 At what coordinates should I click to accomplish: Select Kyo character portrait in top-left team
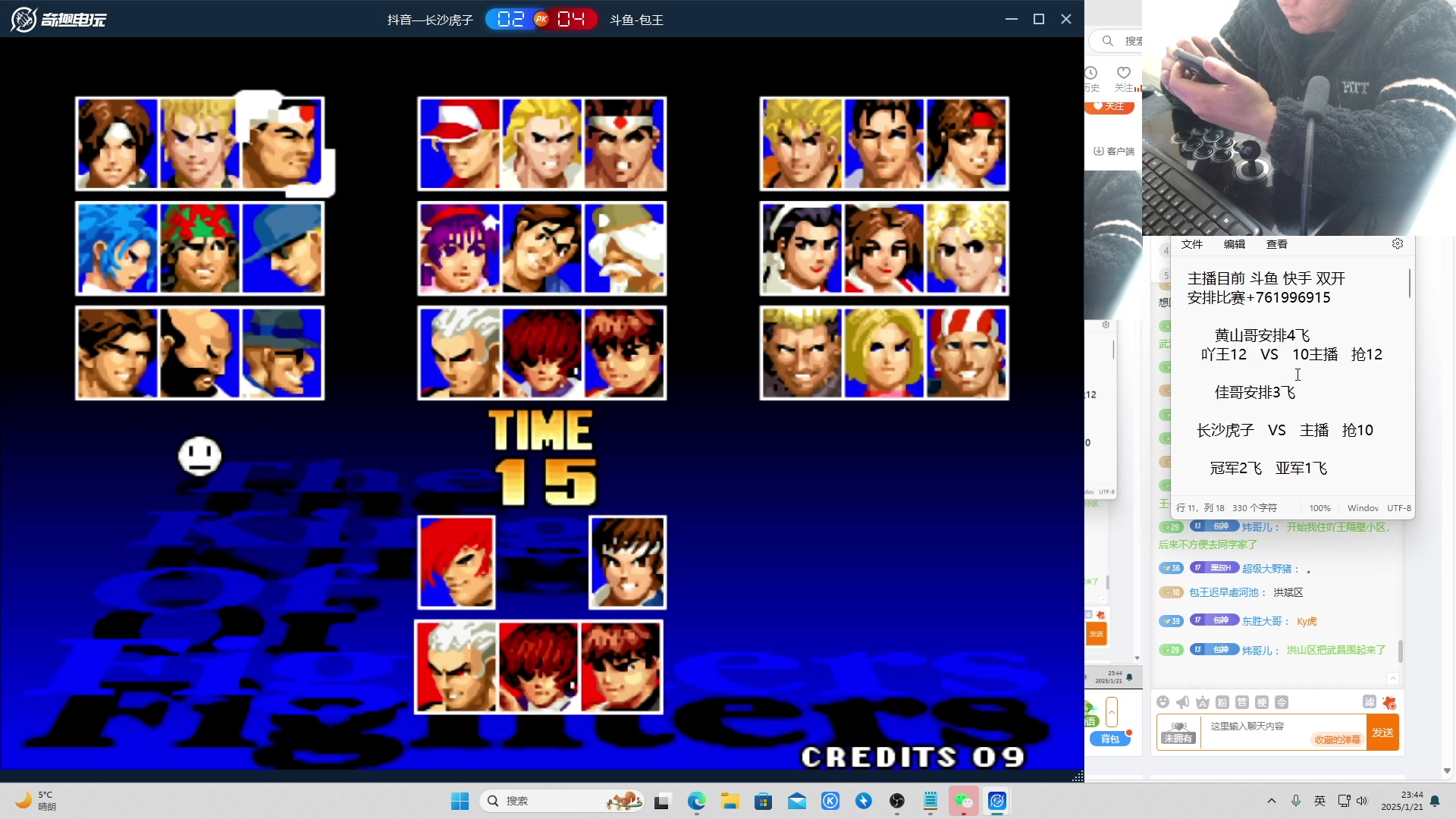118,143
